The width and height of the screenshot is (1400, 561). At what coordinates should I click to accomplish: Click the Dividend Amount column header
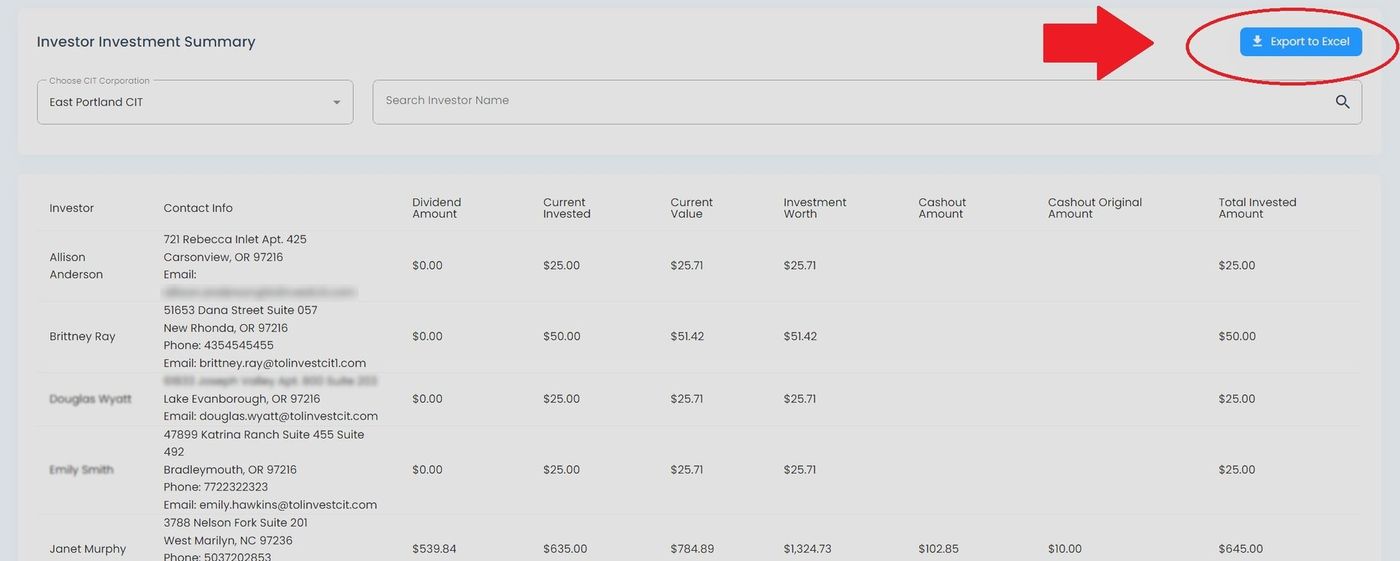[x=436, y=208]
